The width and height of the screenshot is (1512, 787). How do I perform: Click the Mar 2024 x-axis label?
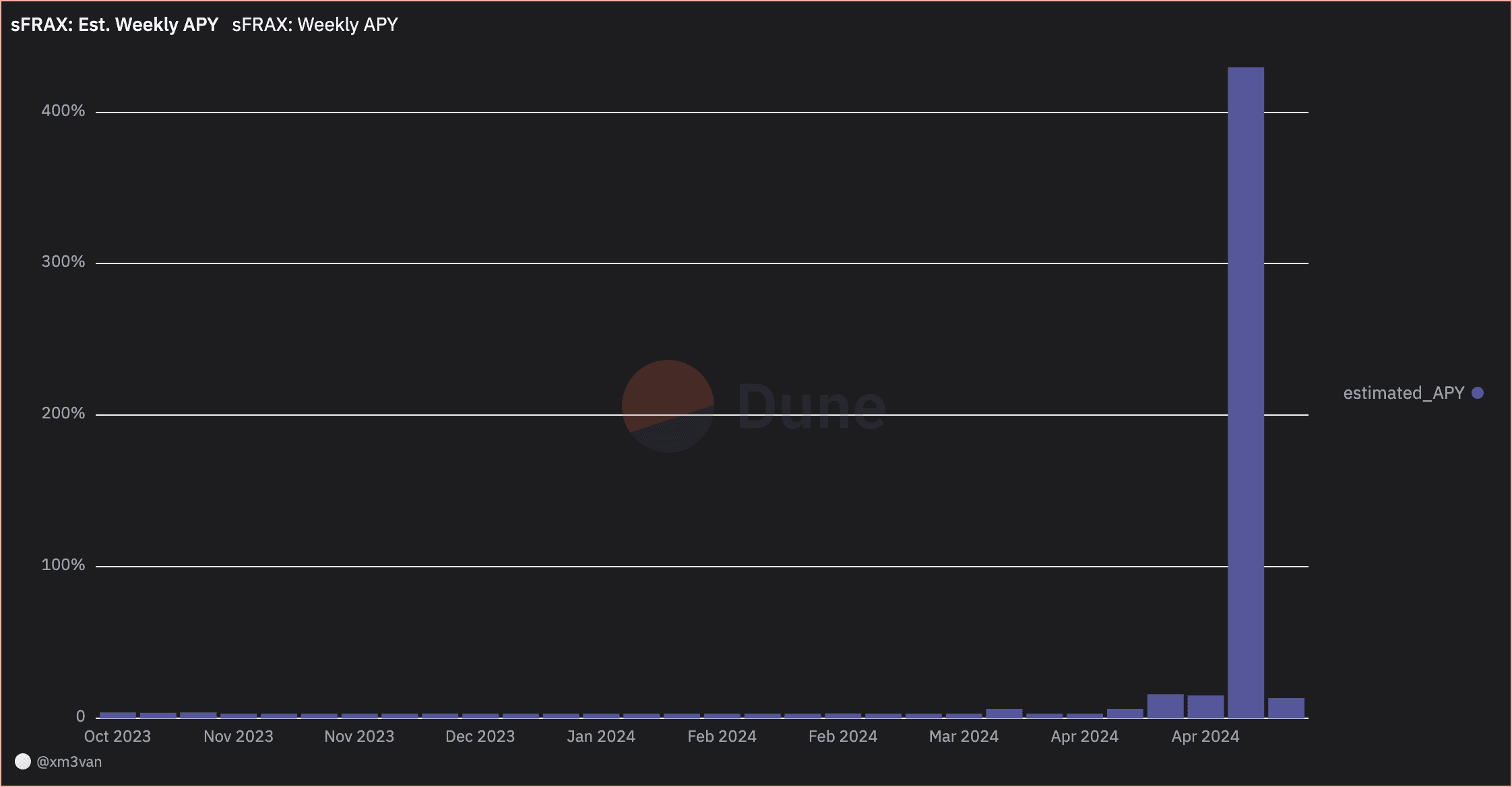coord(964,736)
